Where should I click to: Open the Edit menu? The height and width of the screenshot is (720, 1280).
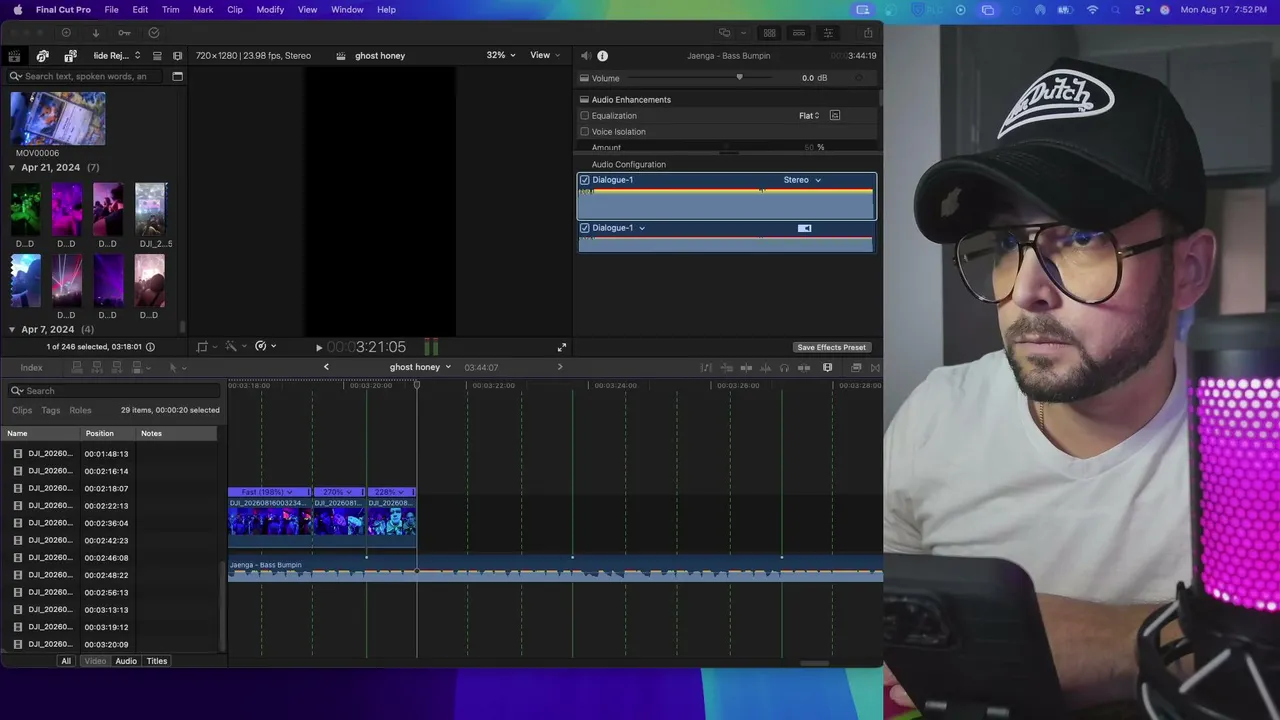140,10
